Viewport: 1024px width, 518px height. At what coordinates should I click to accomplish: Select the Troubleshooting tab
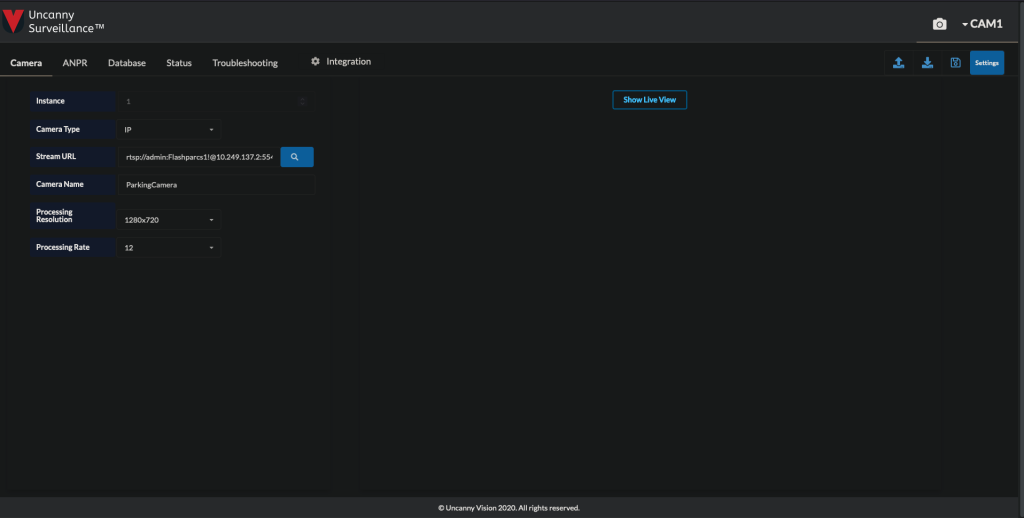[245, 63]
